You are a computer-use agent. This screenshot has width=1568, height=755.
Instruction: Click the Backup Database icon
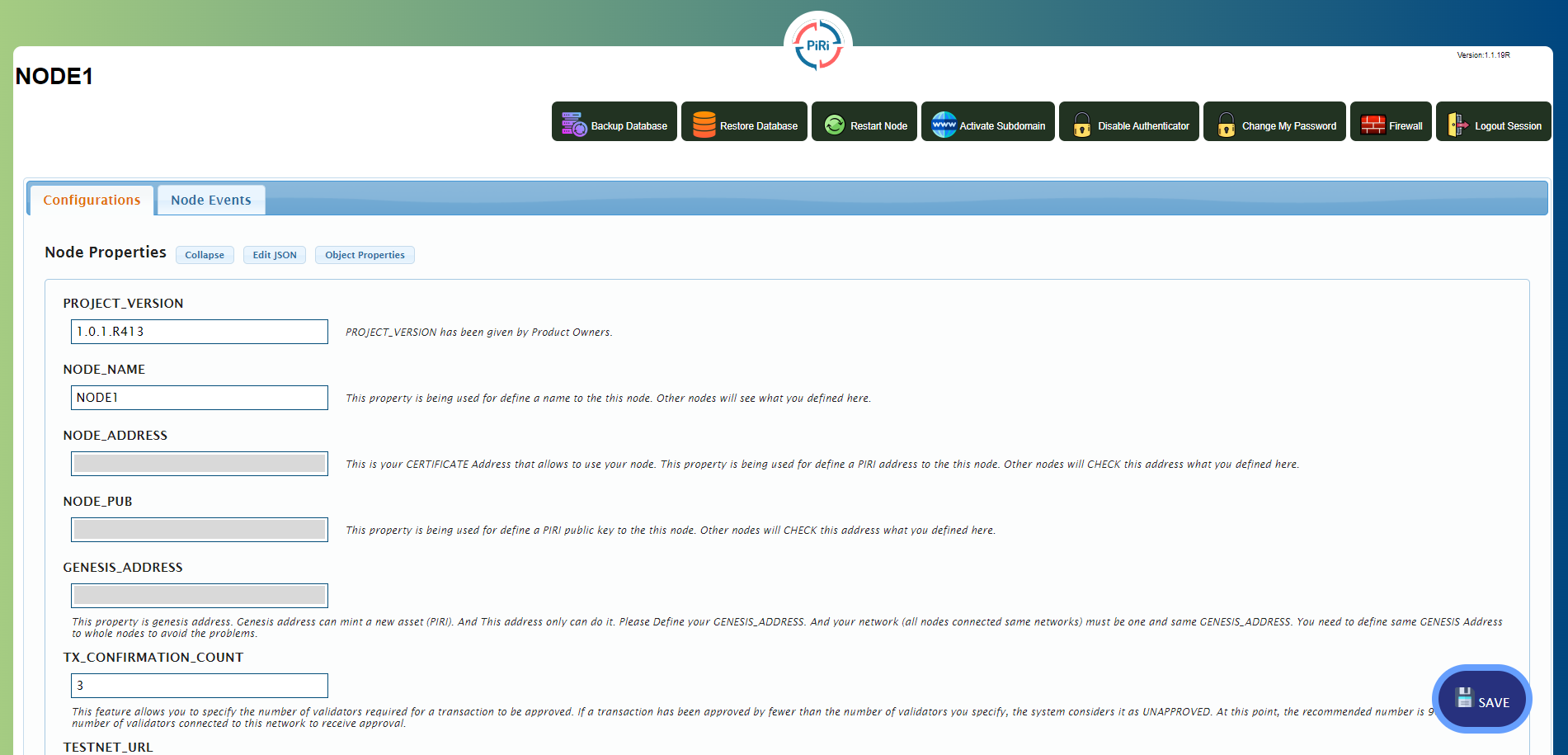[x=572, y=123]
